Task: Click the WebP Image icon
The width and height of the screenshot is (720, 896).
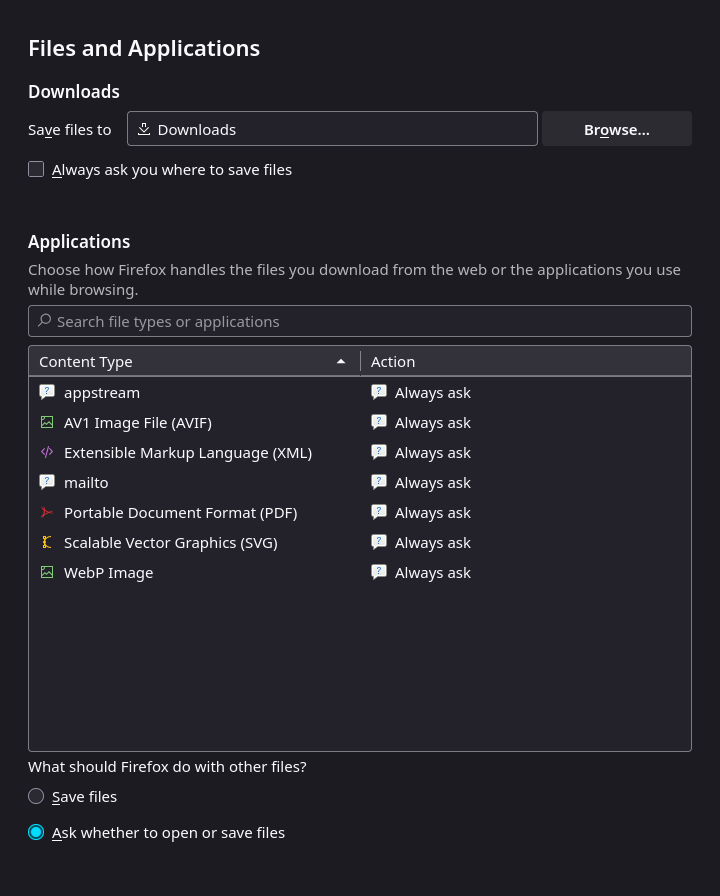Action: (x=47, y=572)
